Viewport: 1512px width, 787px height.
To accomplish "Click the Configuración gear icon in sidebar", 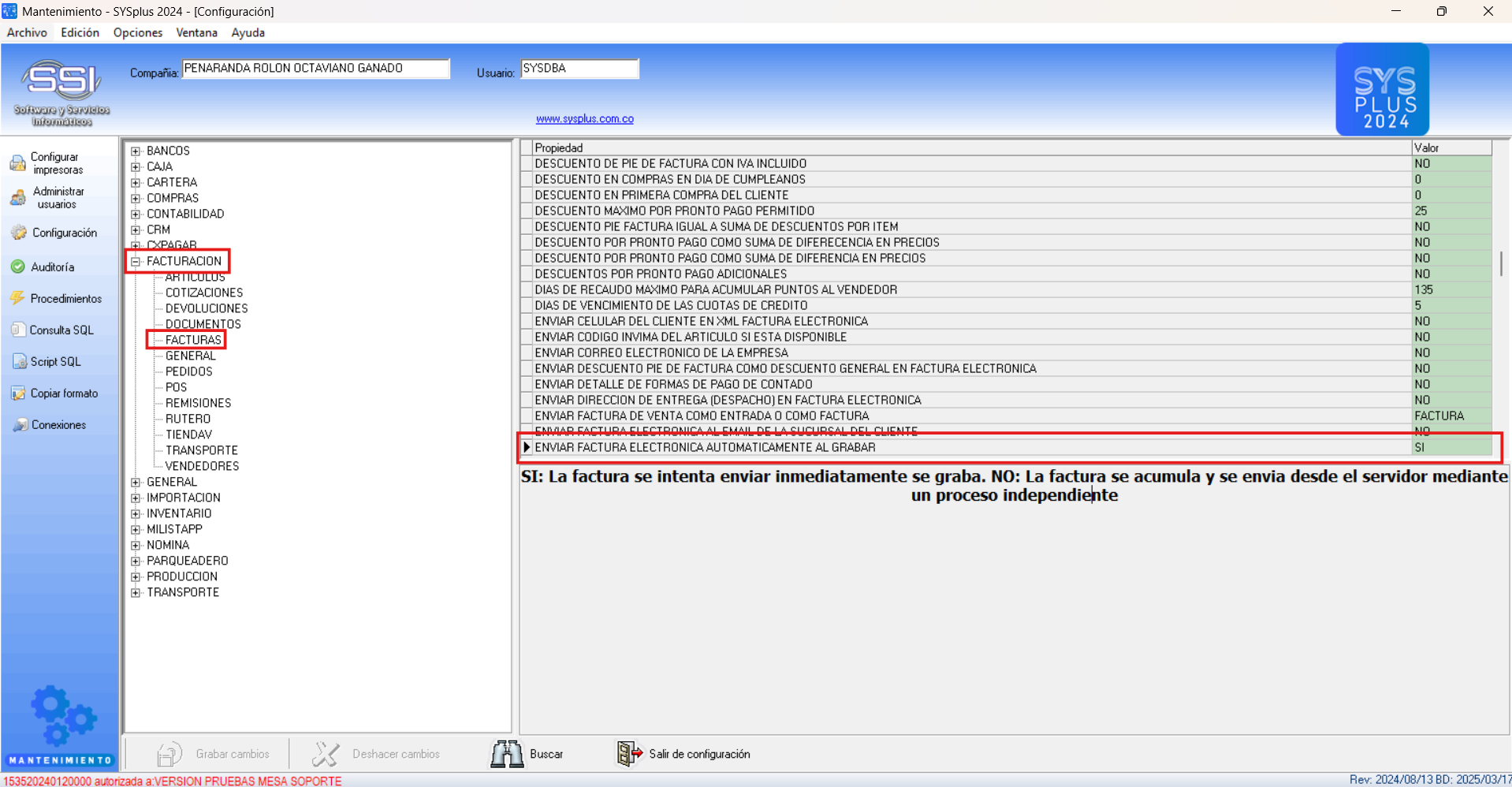I will [x=18, y=233].
